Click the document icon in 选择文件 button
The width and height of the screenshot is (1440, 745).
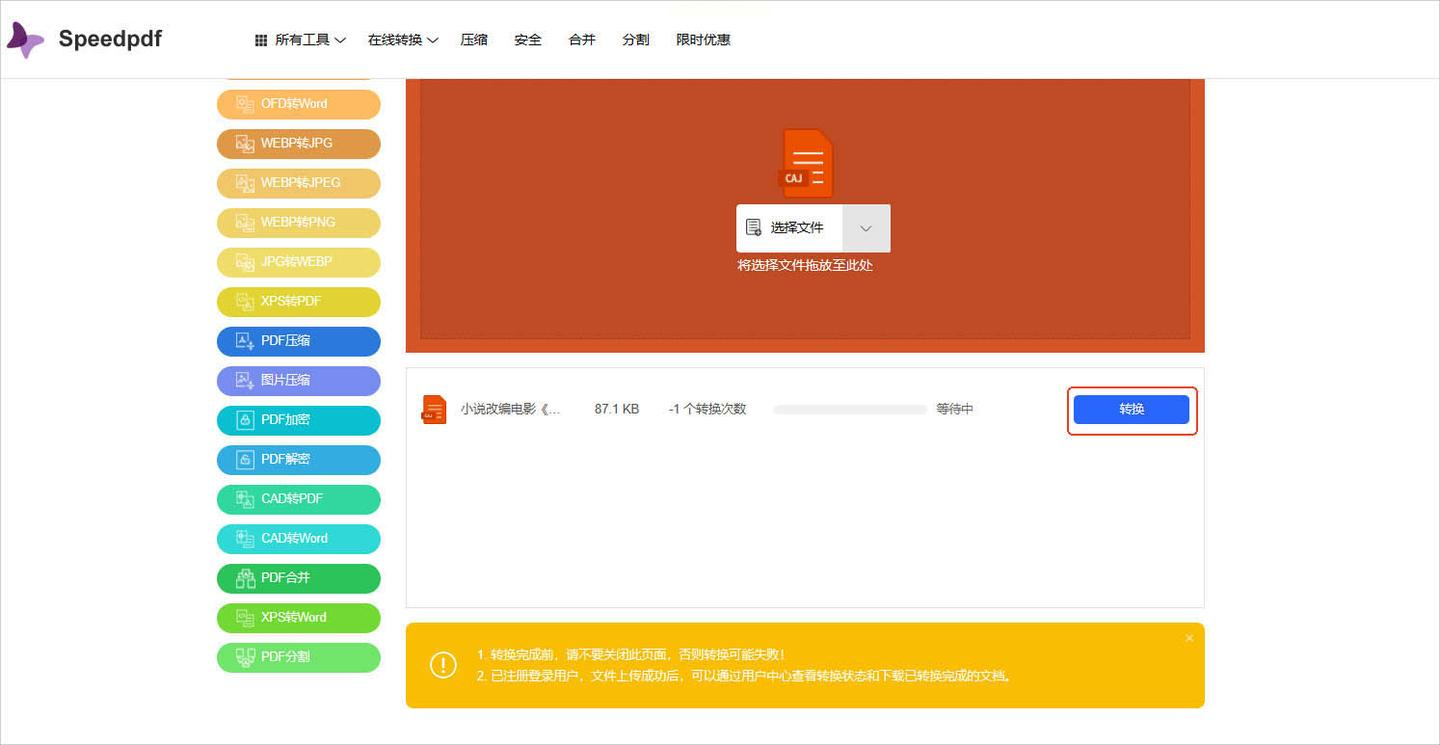753,228
